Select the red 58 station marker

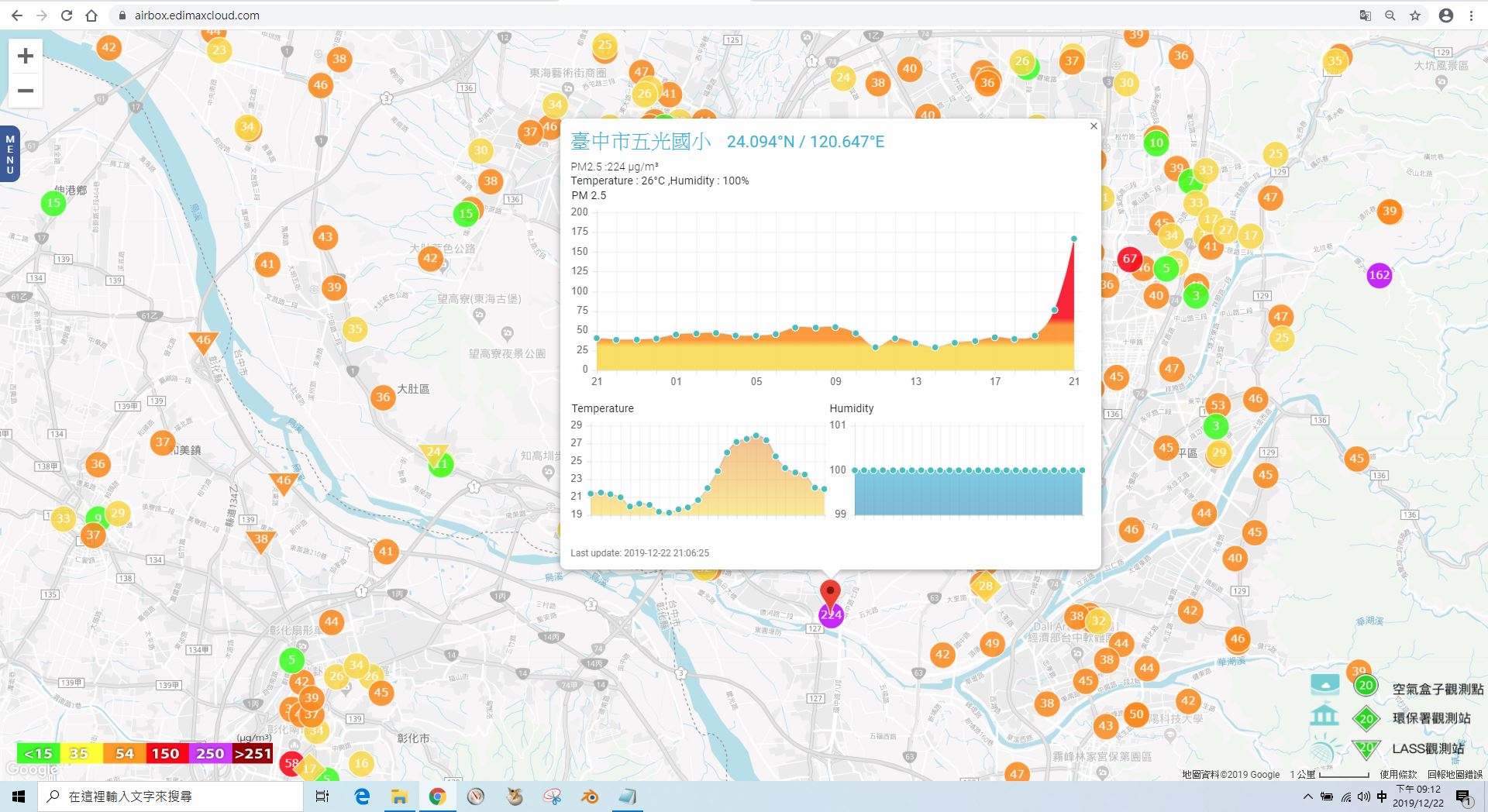coord(291,762)
